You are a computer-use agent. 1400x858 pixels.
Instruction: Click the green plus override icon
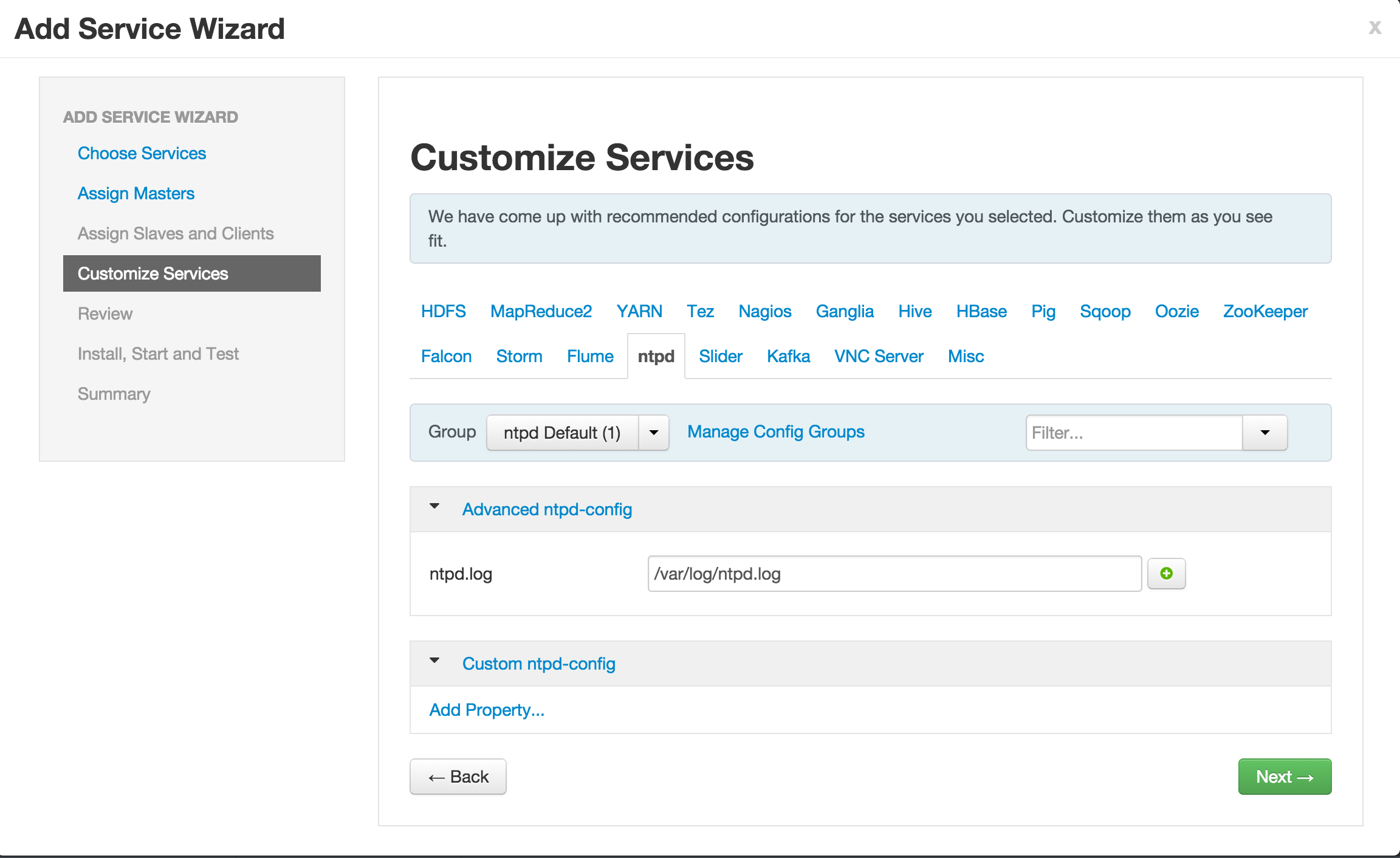coord(1166,574)
